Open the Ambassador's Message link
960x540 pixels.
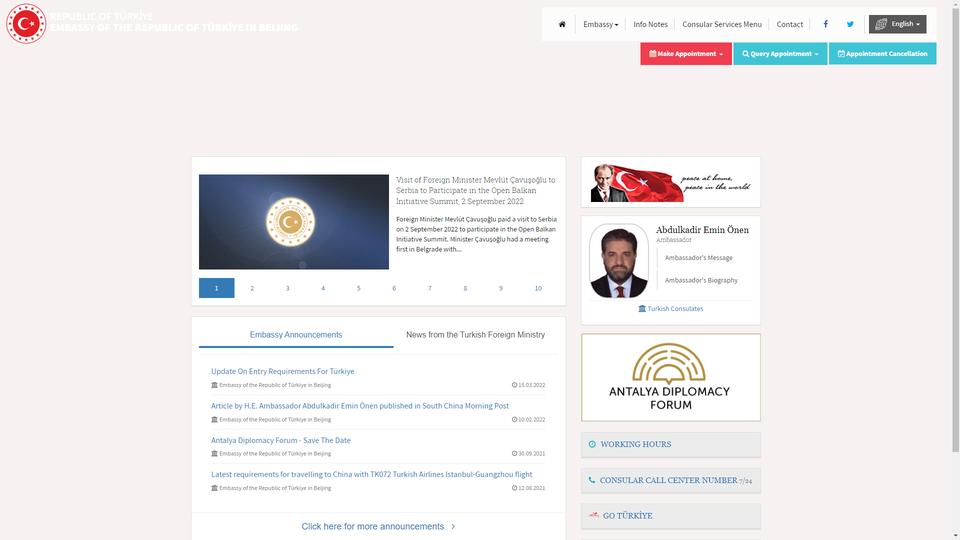tap(699, 258)
